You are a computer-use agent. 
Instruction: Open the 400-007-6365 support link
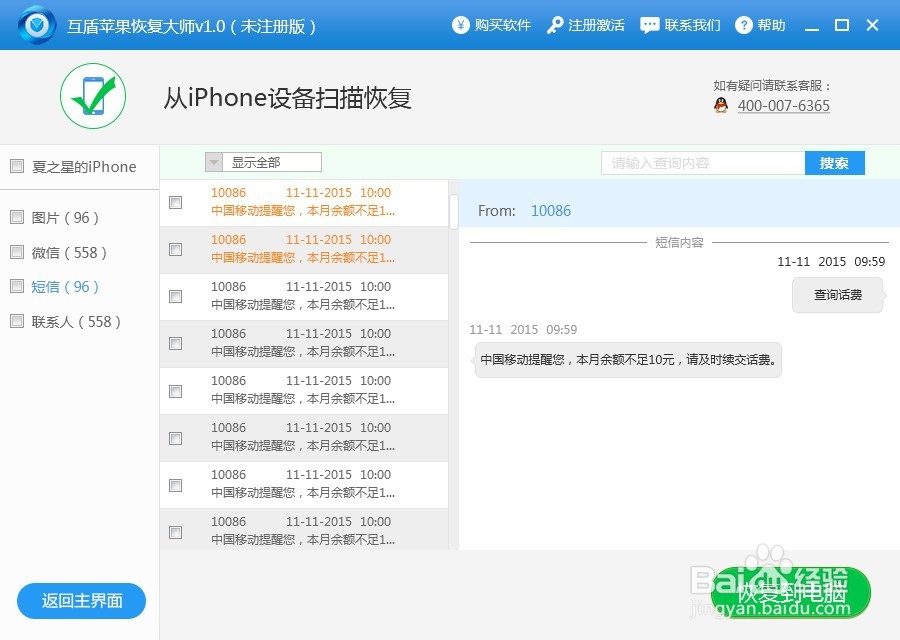[x=783, y=106]
